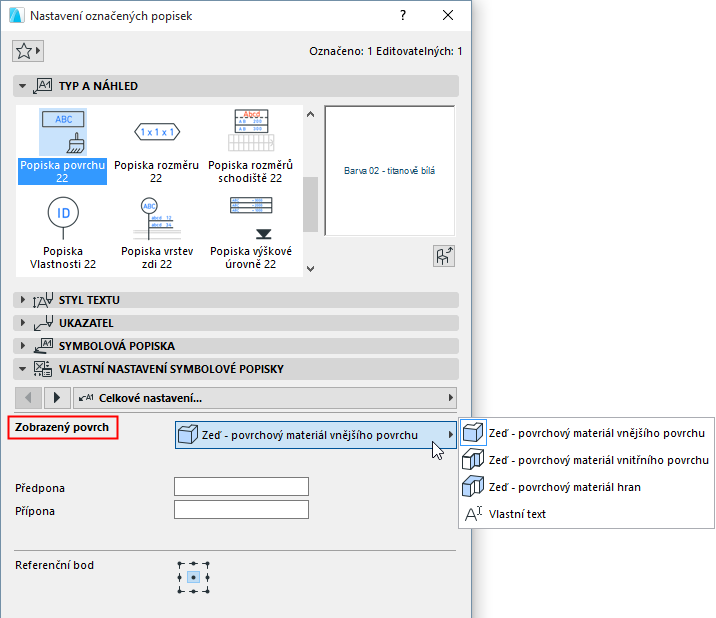
Task: Choose Zeď - povrchový materiál vnitřního povrchu option
Action: 586,460
